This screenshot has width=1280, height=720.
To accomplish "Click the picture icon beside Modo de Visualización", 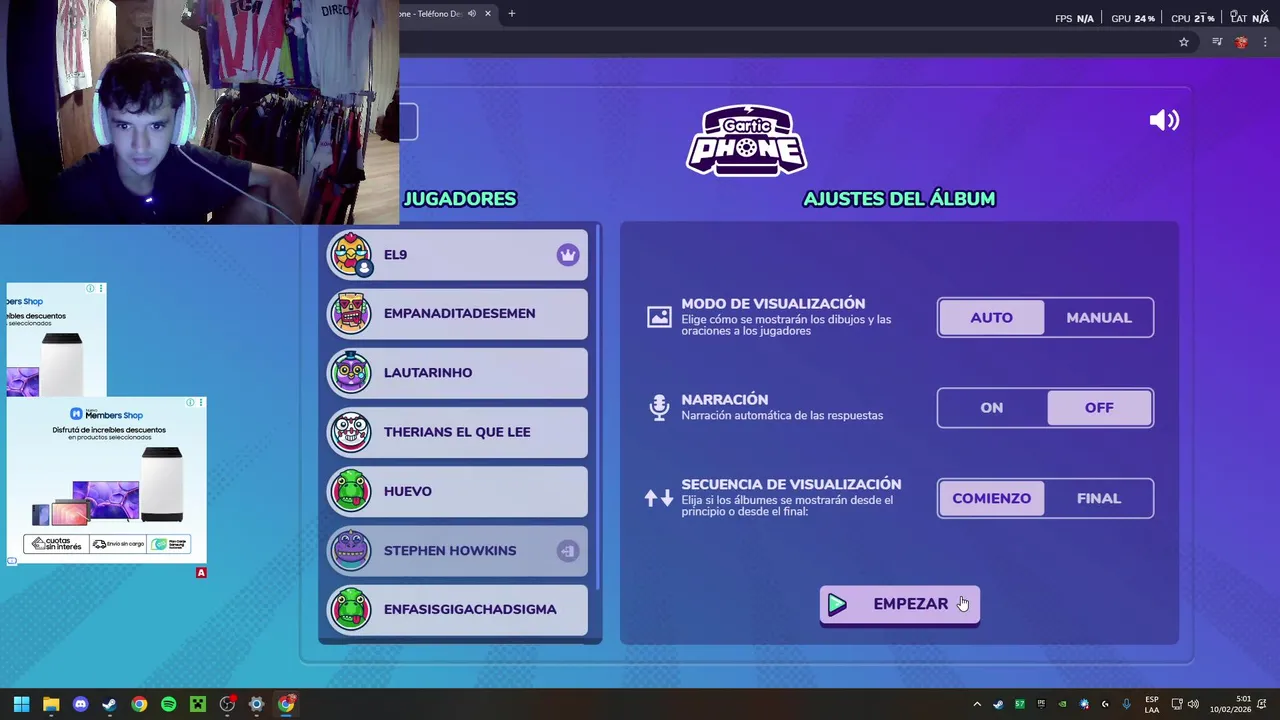I will [659, 317].
